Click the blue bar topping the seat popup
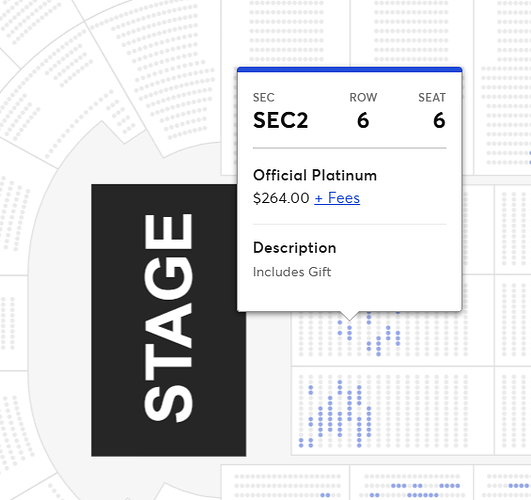The width and height of the screenshot is (531, 500). (349, 69)
